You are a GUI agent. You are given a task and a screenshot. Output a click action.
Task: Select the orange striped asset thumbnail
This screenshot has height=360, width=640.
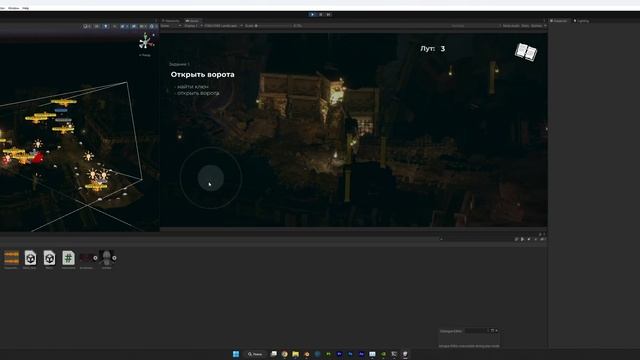[x=11, y=258]
